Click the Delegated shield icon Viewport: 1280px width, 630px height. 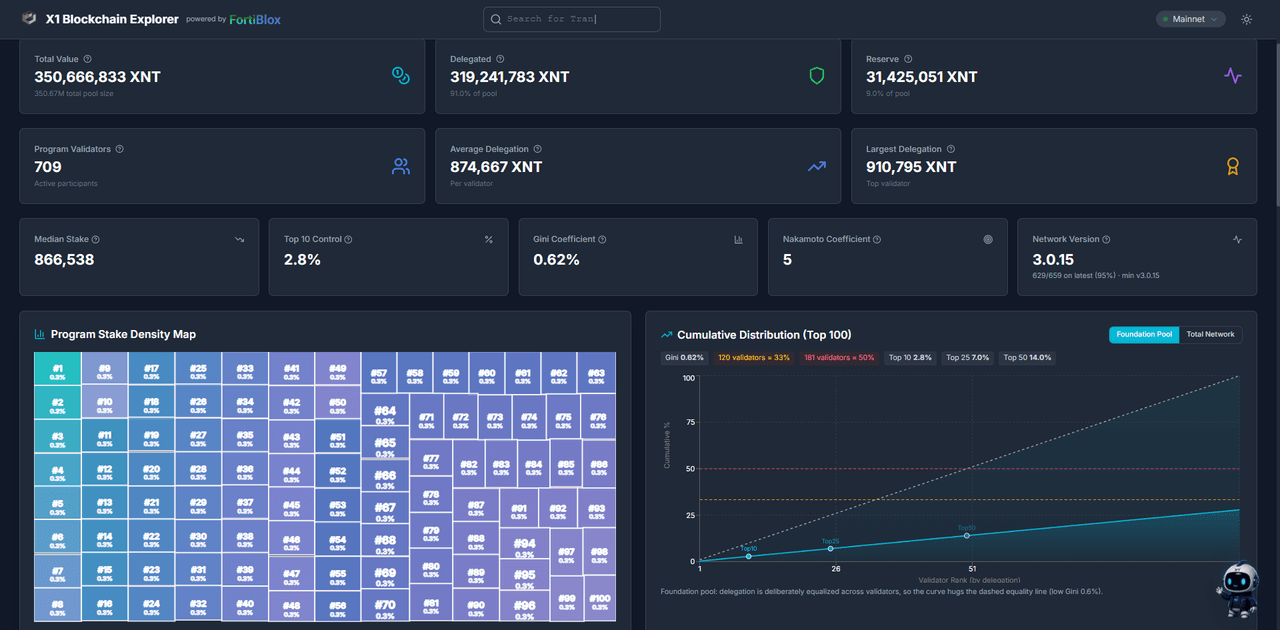tap(817, 76)
